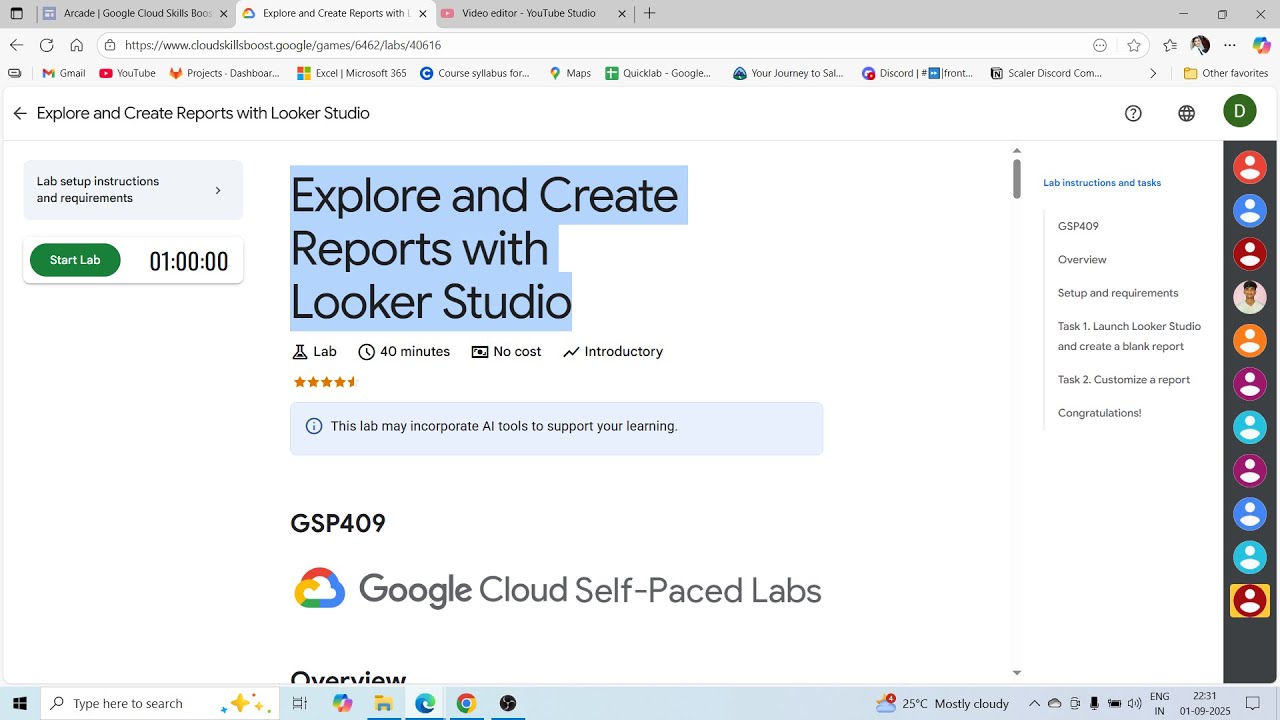The width and height of the screenshot is (1280, 720).
Task: Go to Setup and requirements section
Action: [x=1118, y=293]
